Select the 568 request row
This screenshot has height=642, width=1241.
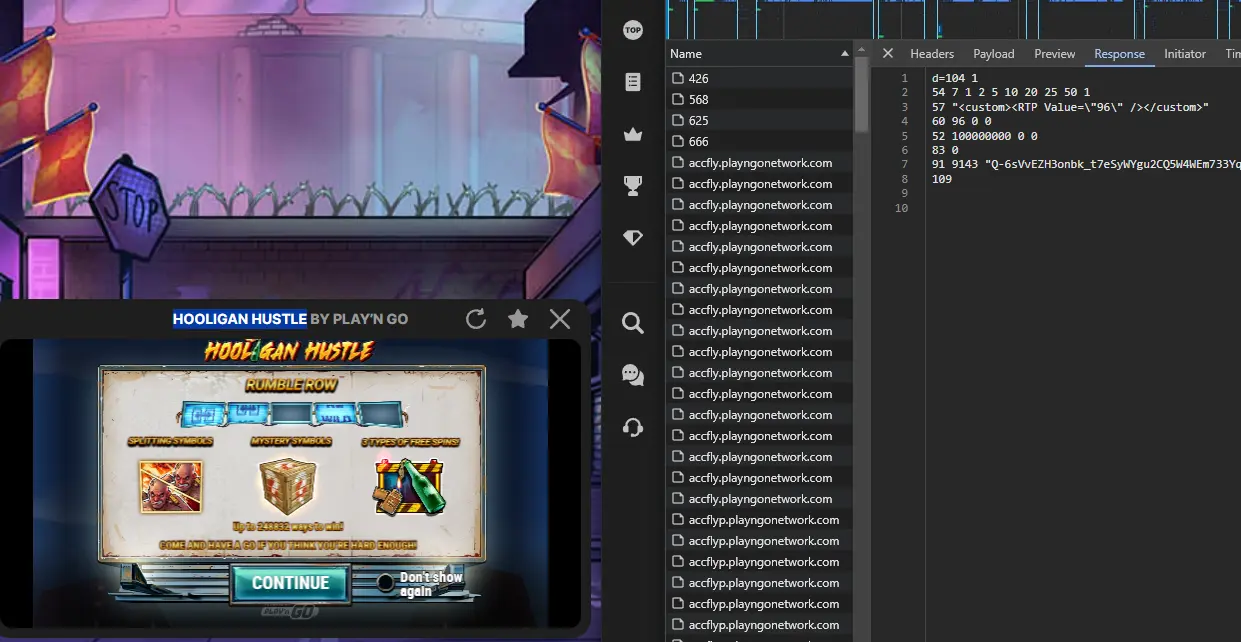click(760, 99)
